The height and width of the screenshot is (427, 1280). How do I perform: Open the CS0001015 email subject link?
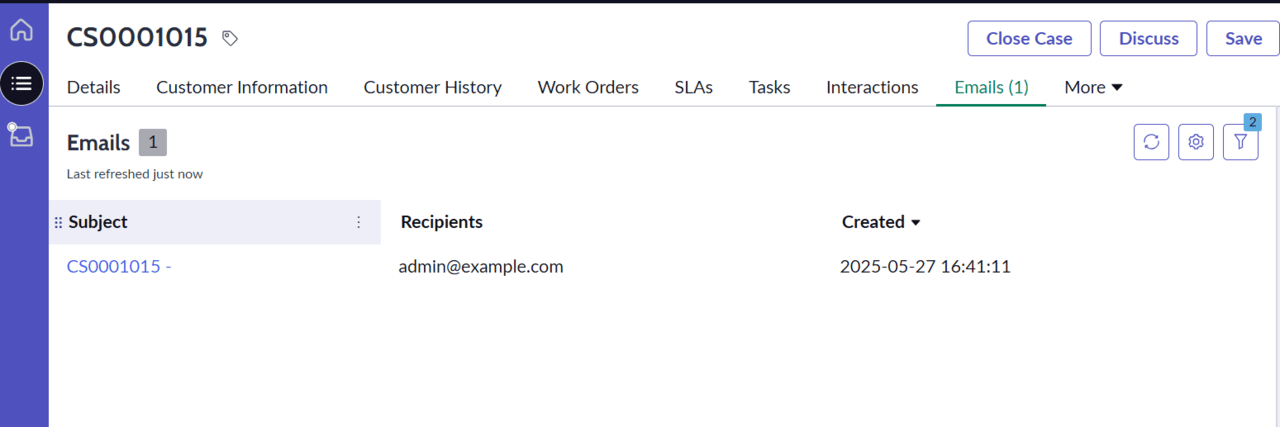(x=119, y=266)
